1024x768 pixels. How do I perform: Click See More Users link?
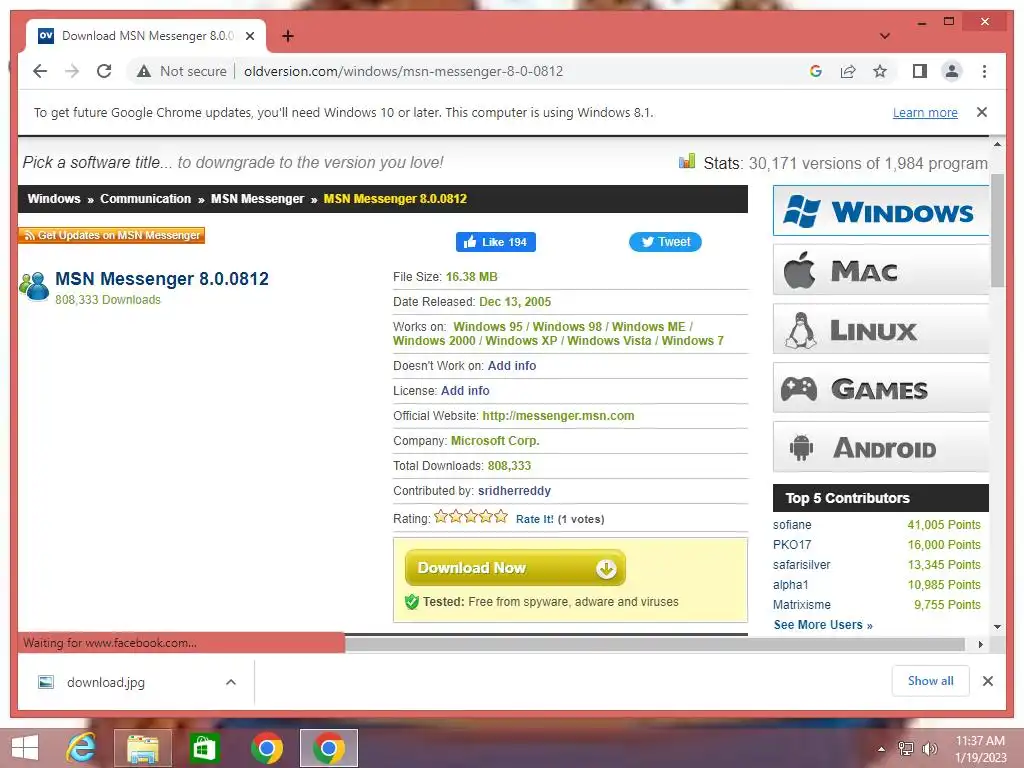point(823,625)
